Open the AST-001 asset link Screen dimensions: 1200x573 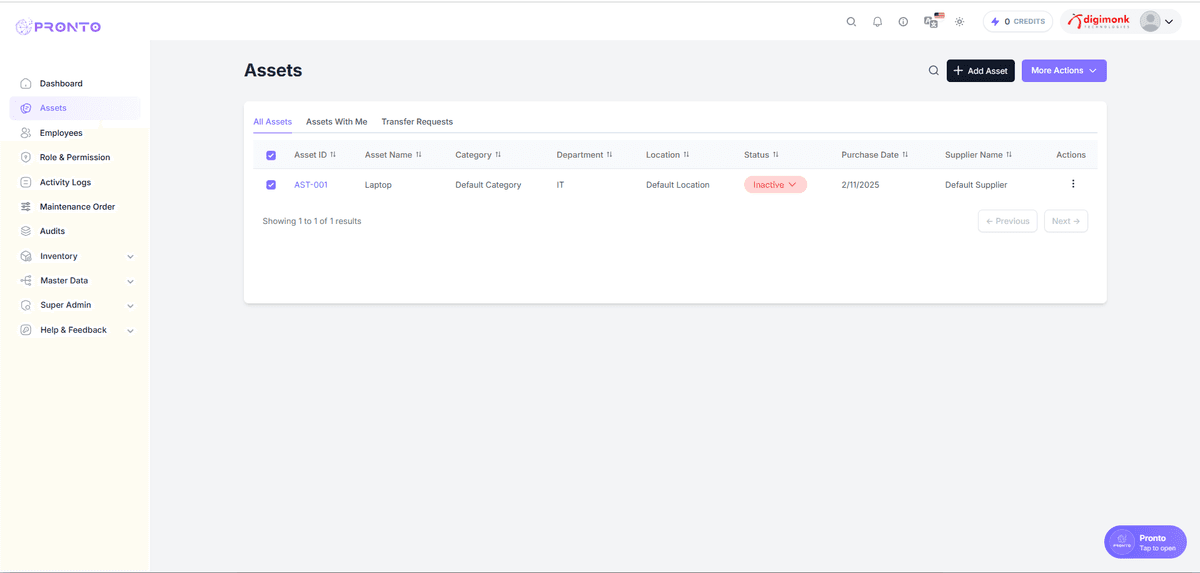pyautogui.click(x=311, y=185)
